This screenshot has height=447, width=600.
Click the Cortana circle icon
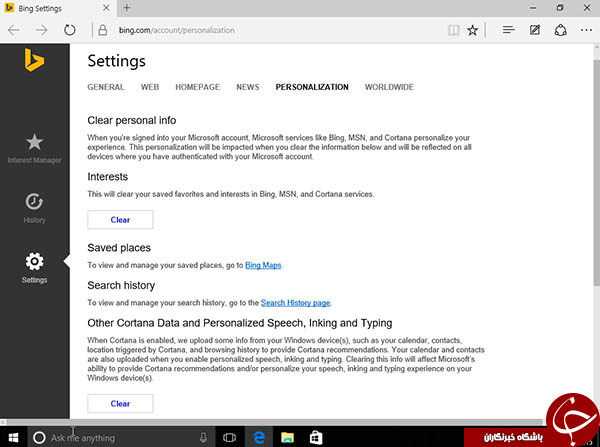39,437
